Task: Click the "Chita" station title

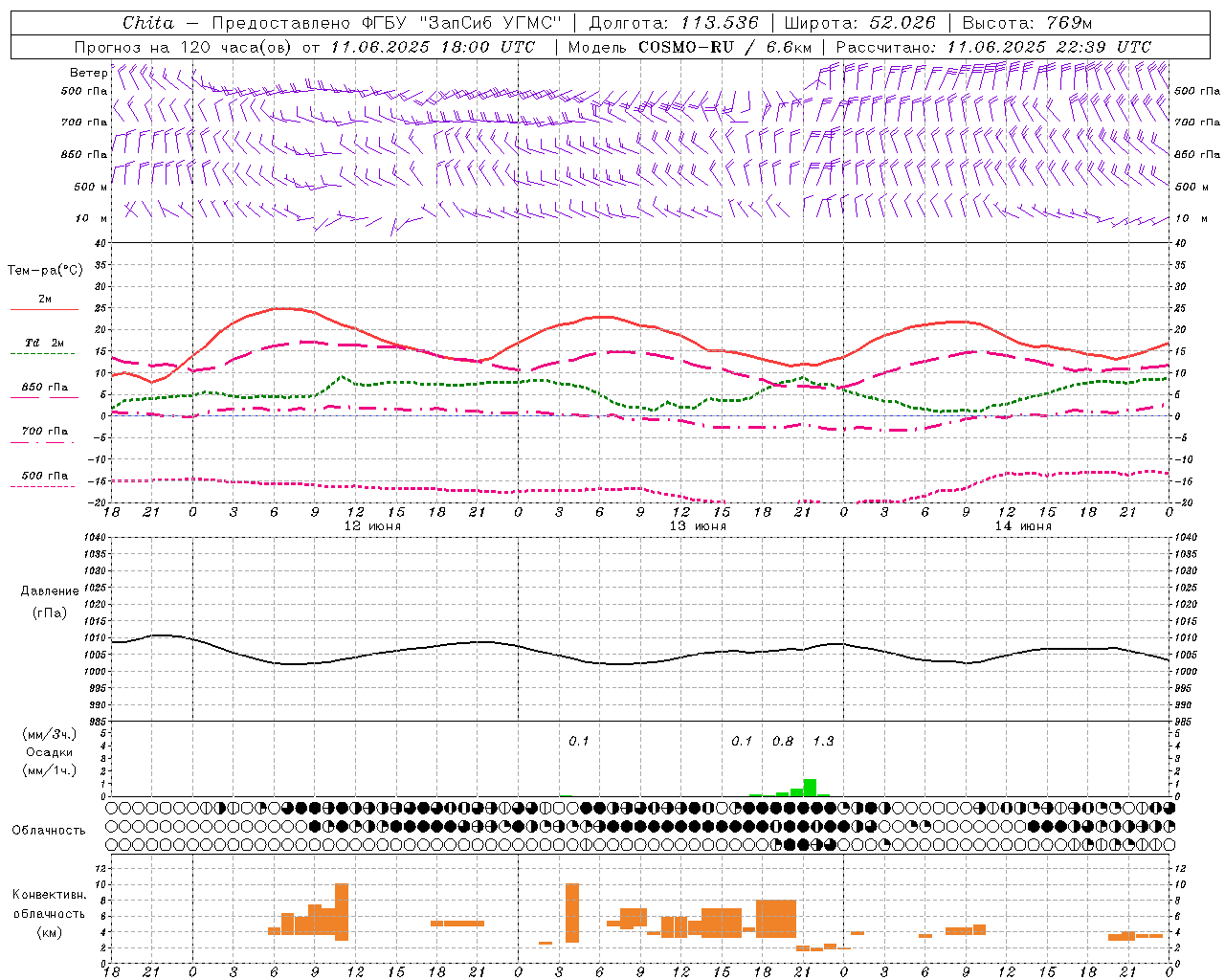Action: tap(148, 22)
